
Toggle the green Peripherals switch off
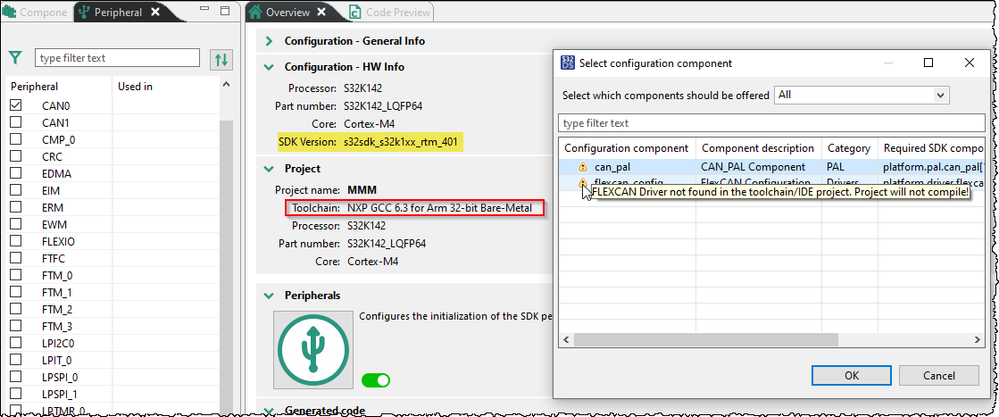[x=376, y=380]
